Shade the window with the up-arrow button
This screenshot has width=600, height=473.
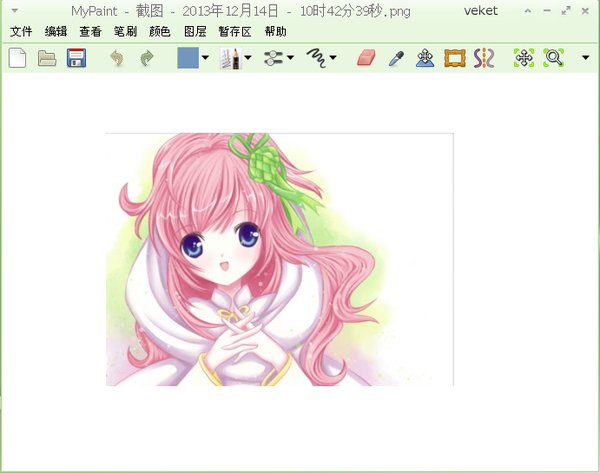pos(528,11)
